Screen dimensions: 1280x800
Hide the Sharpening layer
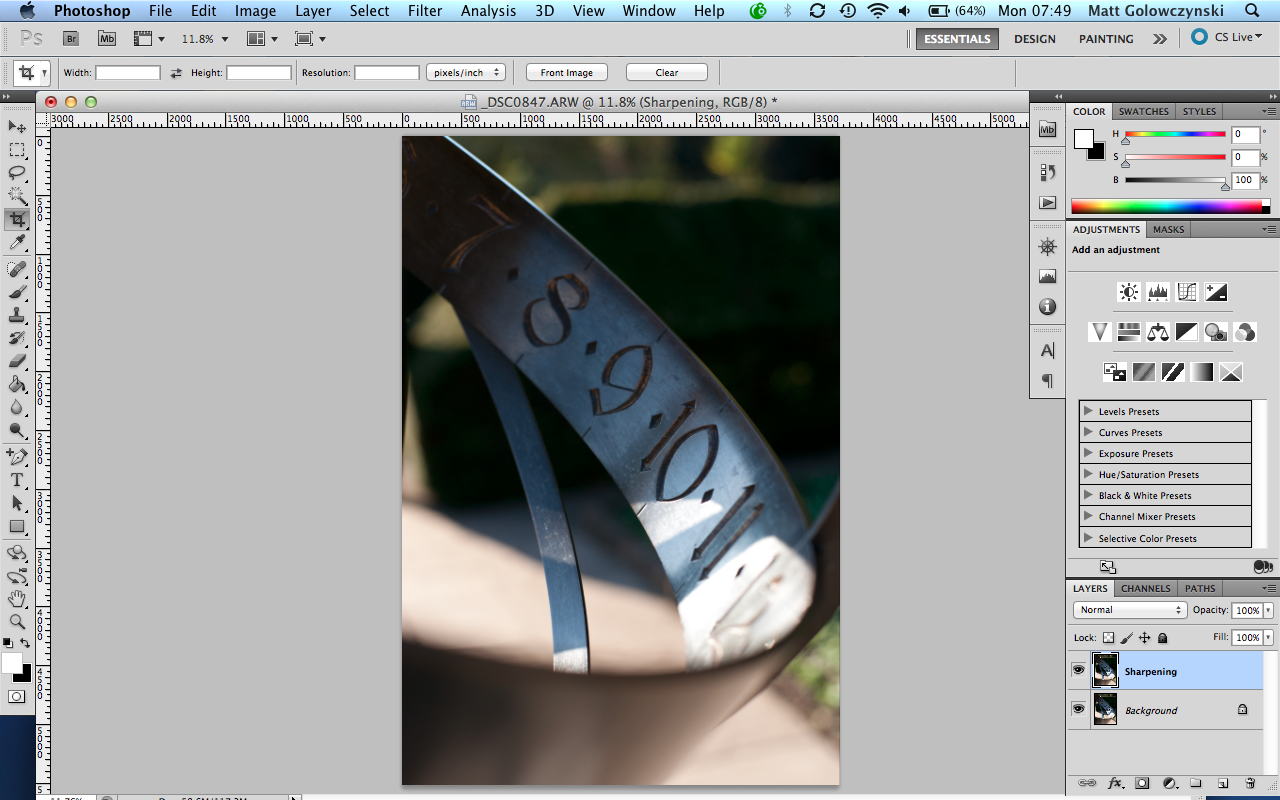pyautogui.click(x=1079, y=670)
